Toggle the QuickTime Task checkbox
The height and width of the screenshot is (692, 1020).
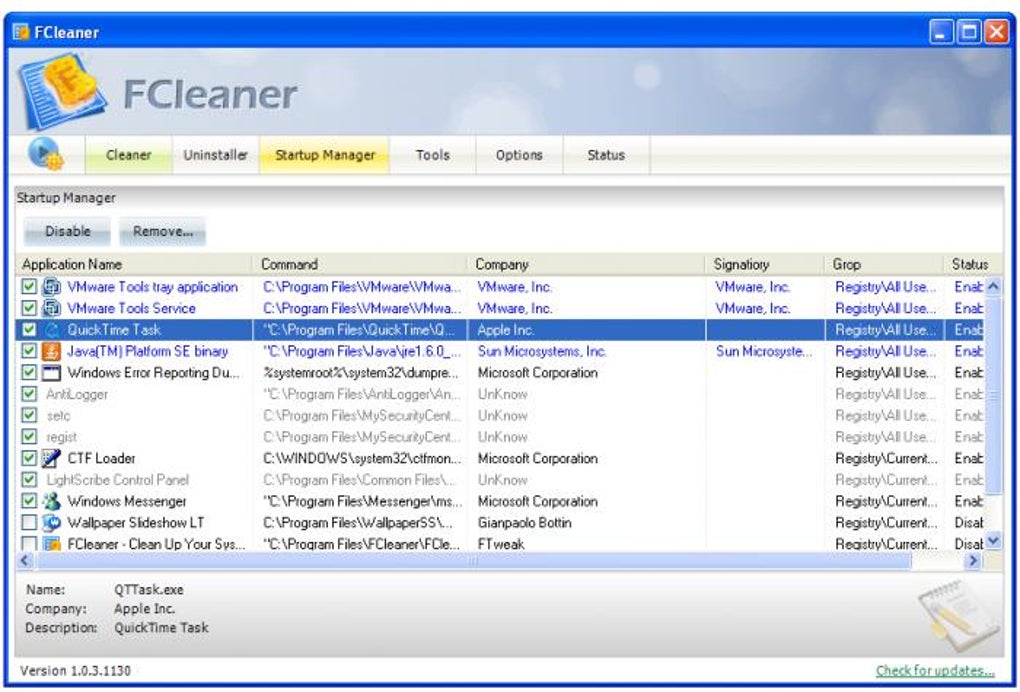tap(29, 330)
